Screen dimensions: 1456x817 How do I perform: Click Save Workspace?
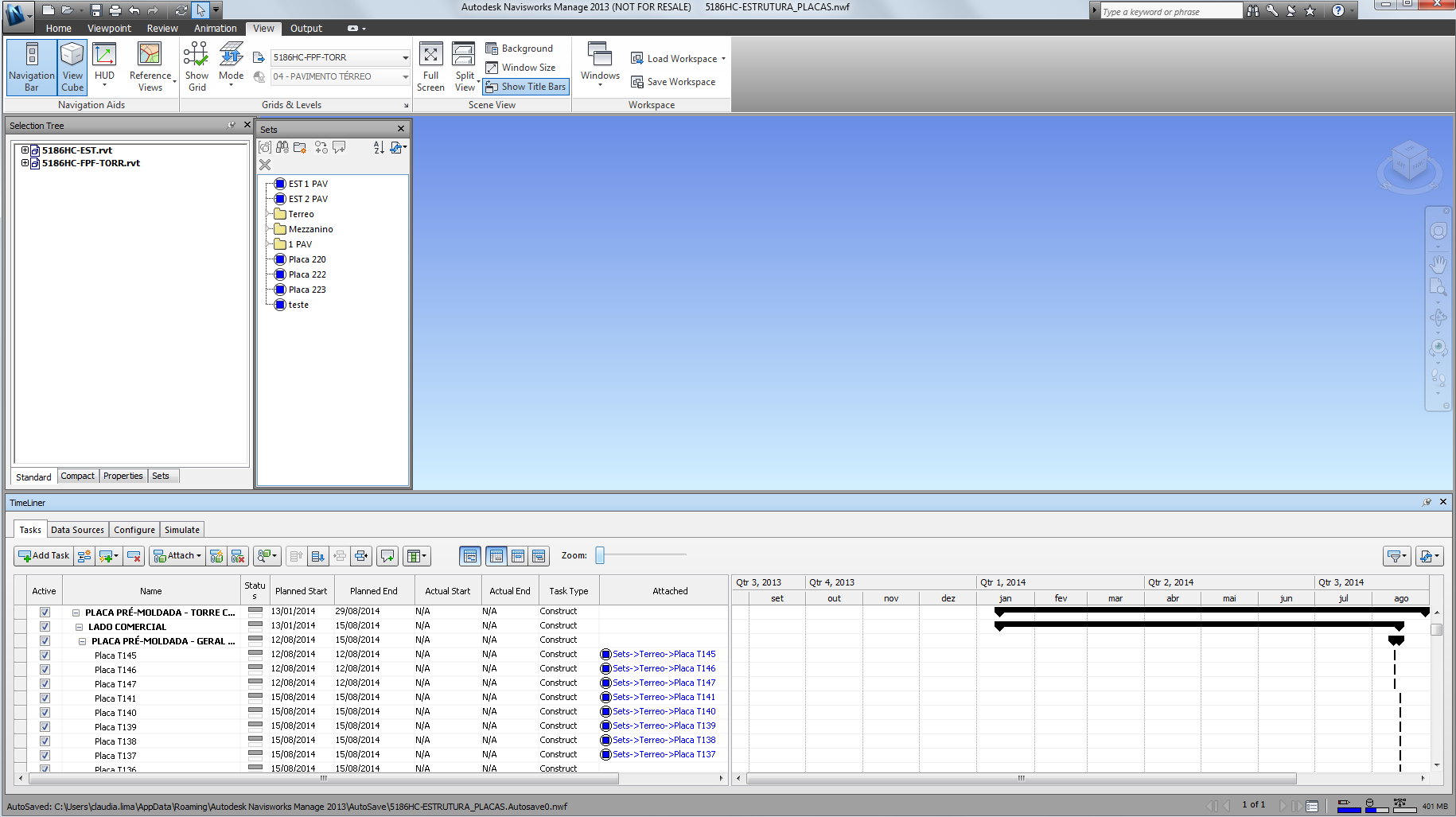pyautogui.click(x=673, y=82)
